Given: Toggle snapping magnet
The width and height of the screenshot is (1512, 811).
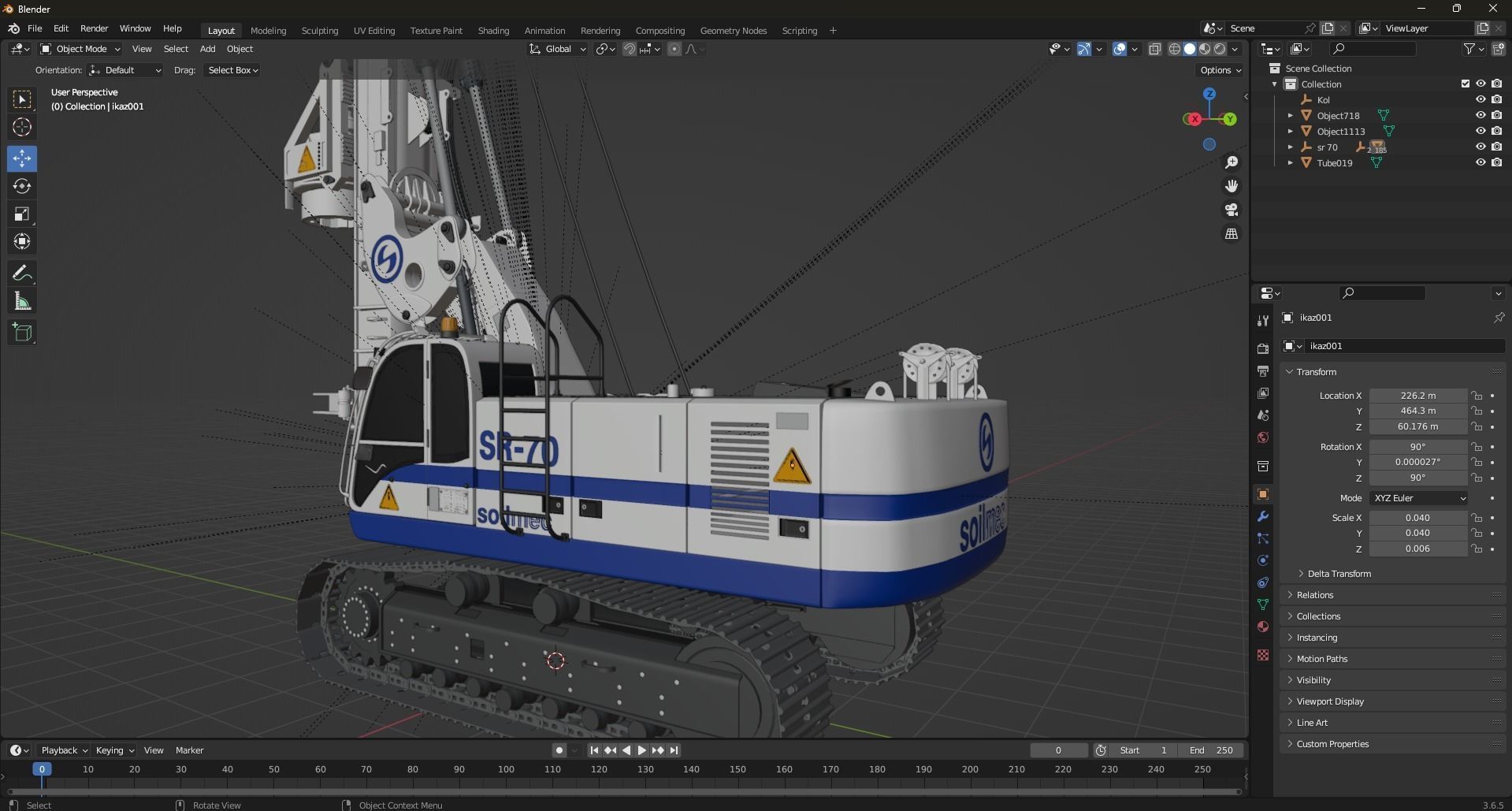Looking at the screenshot, I should coord(630,49).
